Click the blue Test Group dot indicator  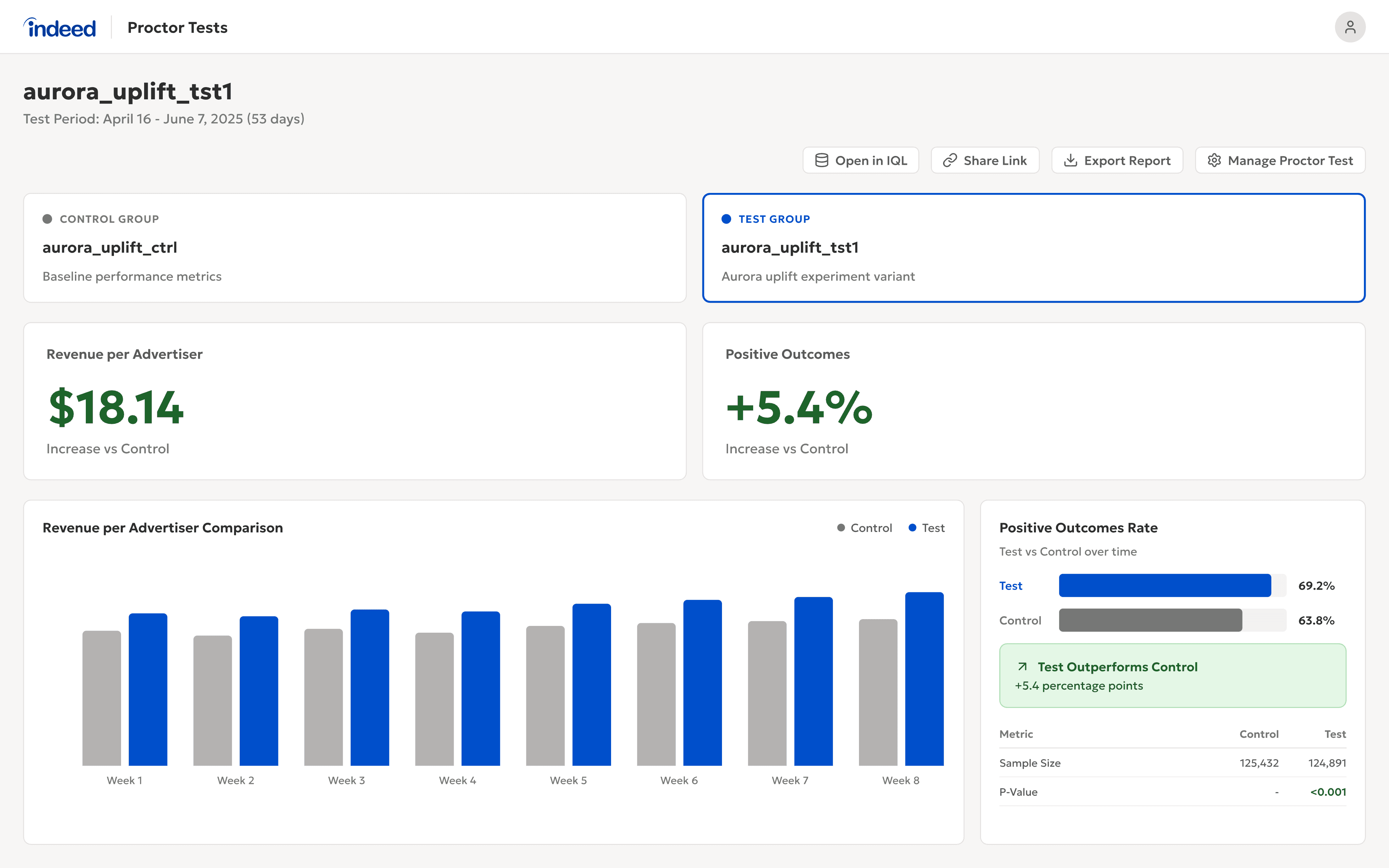tap(726, 219)
